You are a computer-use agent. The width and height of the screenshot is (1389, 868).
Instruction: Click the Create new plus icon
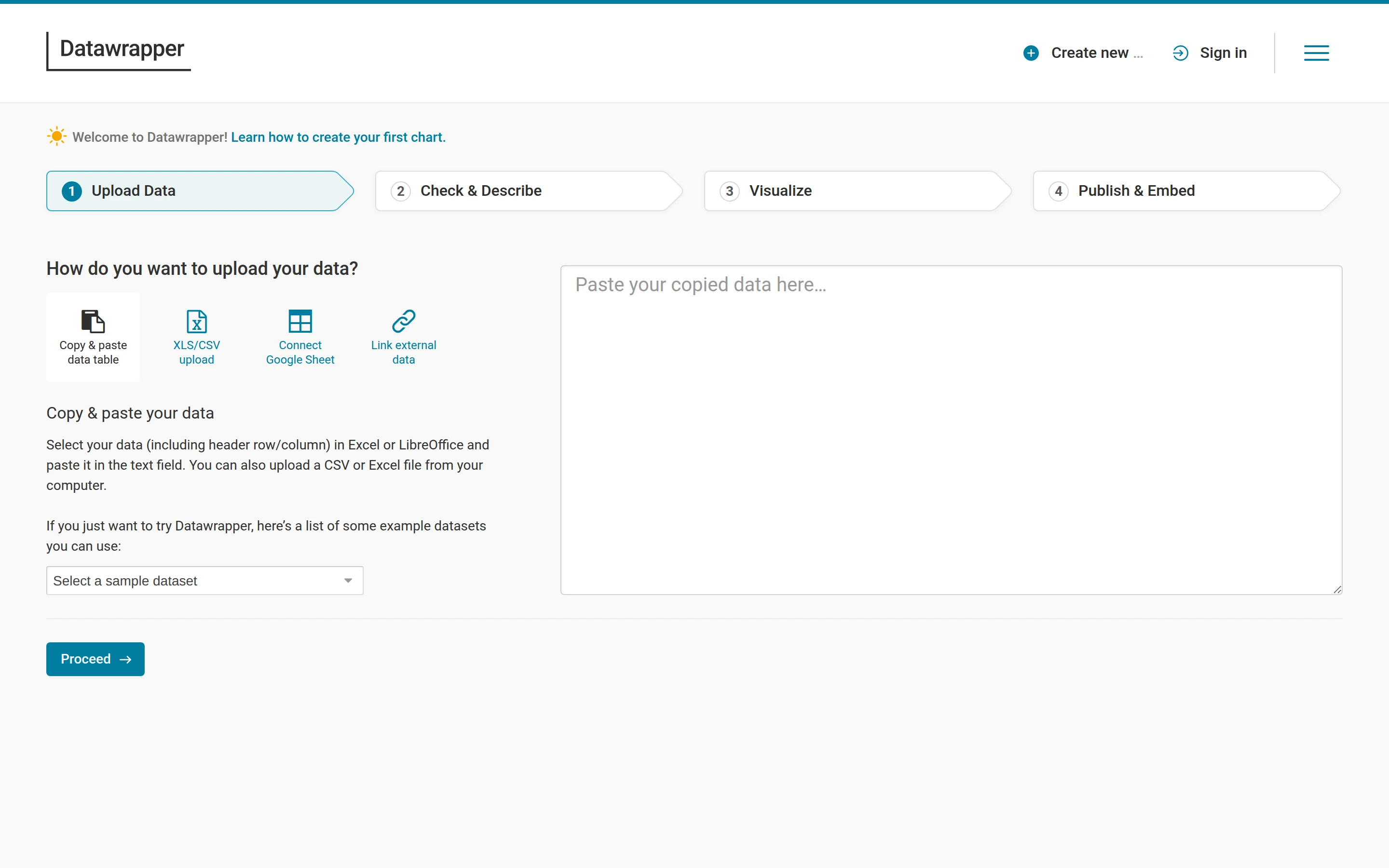click(x=1031, y=53)
